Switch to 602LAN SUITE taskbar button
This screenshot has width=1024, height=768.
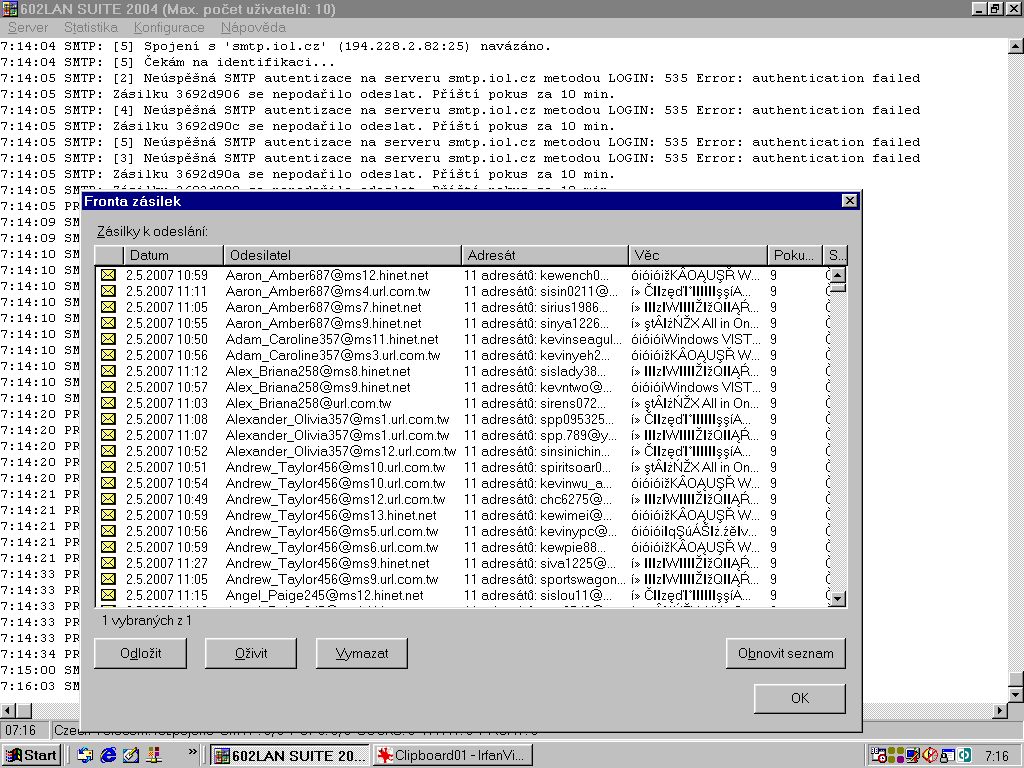[x=289, y=756]
